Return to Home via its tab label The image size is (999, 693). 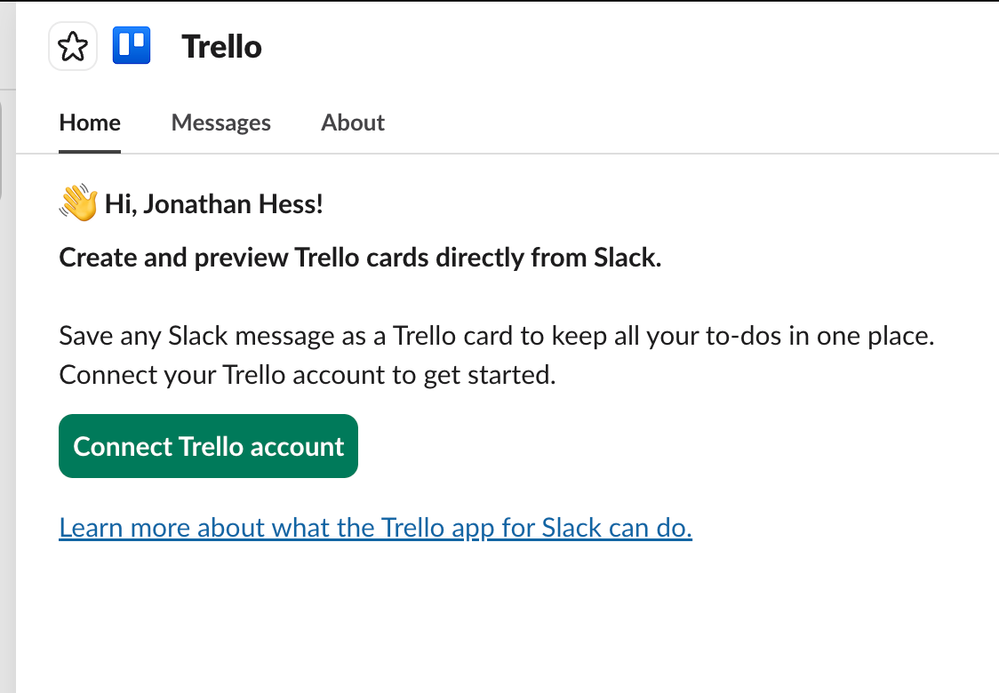point(89,122)
